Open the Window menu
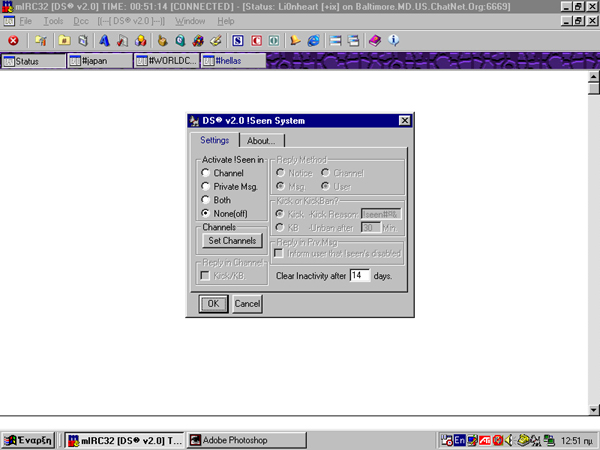Image resolution: width=600 pixels, height=450 pixels. [190, 21]
